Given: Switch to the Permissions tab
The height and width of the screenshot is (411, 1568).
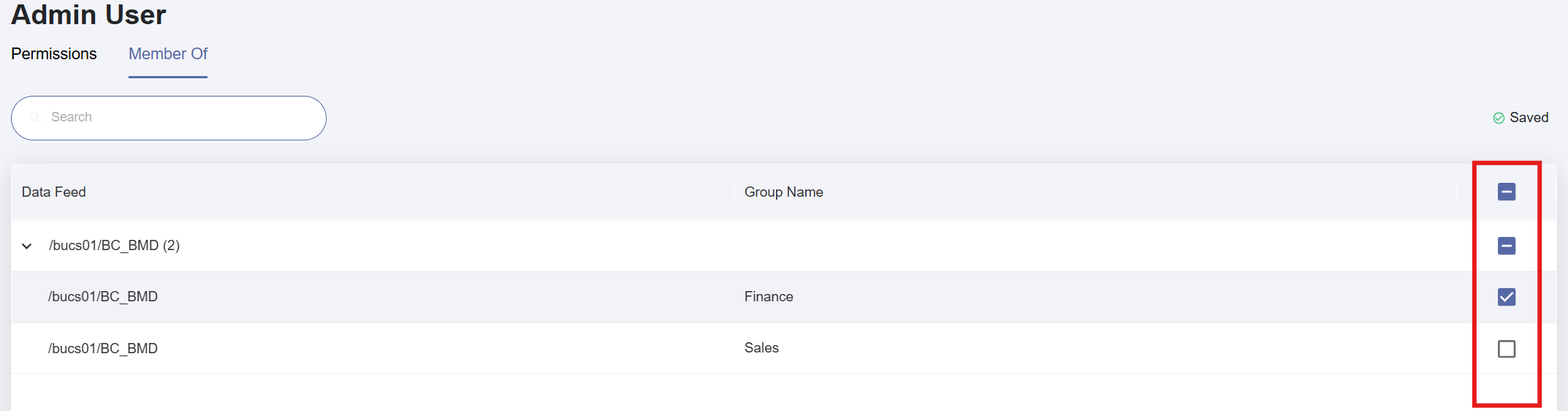Looking at the screenshot, I should 53,54.
